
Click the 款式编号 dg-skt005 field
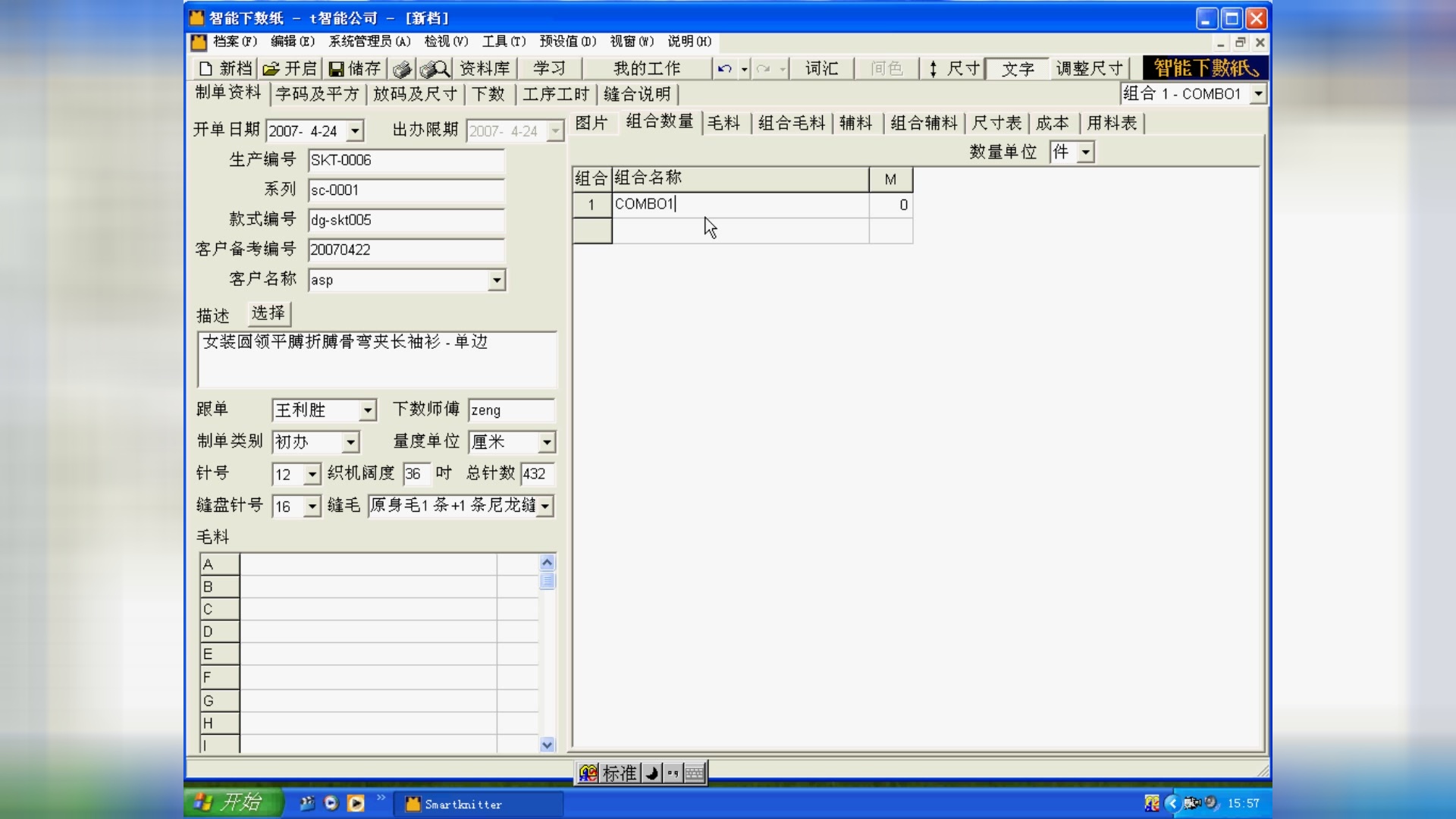[x=406, y=220]
